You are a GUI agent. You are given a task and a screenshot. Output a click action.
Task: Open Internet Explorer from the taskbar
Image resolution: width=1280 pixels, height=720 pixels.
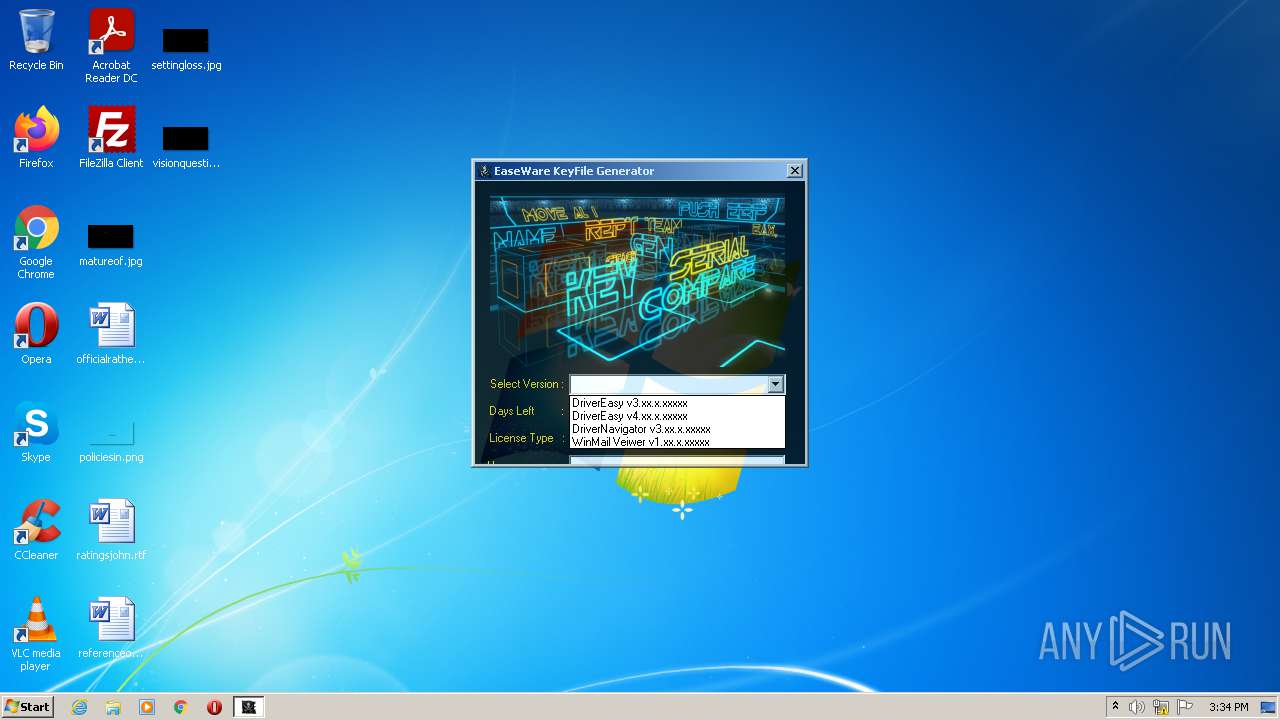tap(79, 707)
